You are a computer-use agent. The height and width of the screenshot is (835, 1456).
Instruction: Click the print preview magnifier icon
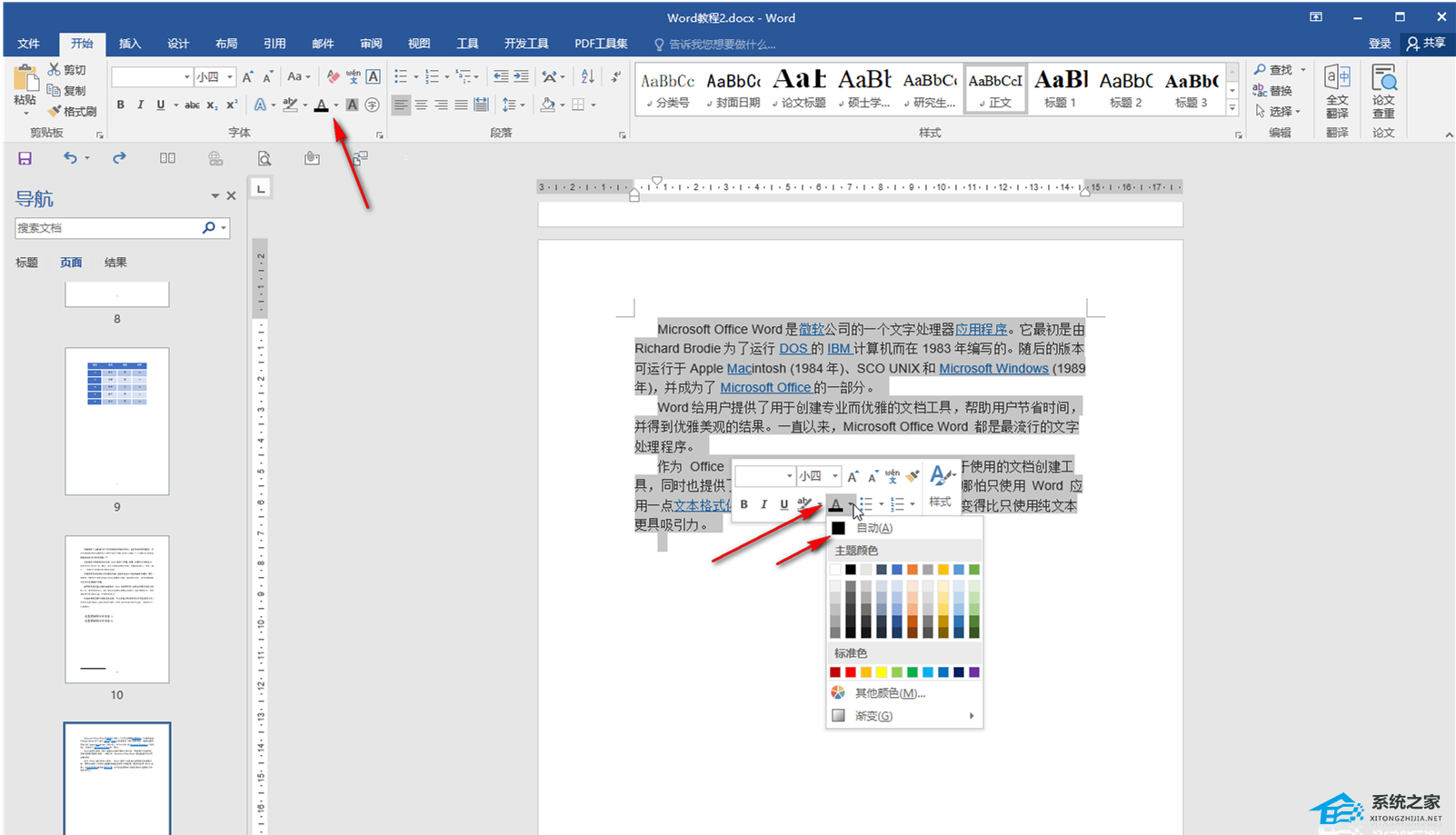click(x=264, y=158)
